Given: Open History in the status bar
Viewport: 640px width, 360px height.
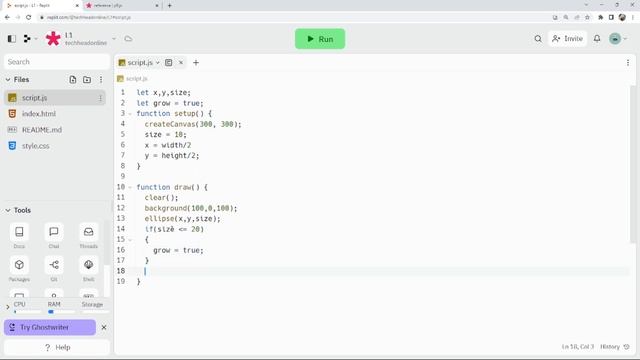Looking at the screenshot, I should (x=615, y=347).
